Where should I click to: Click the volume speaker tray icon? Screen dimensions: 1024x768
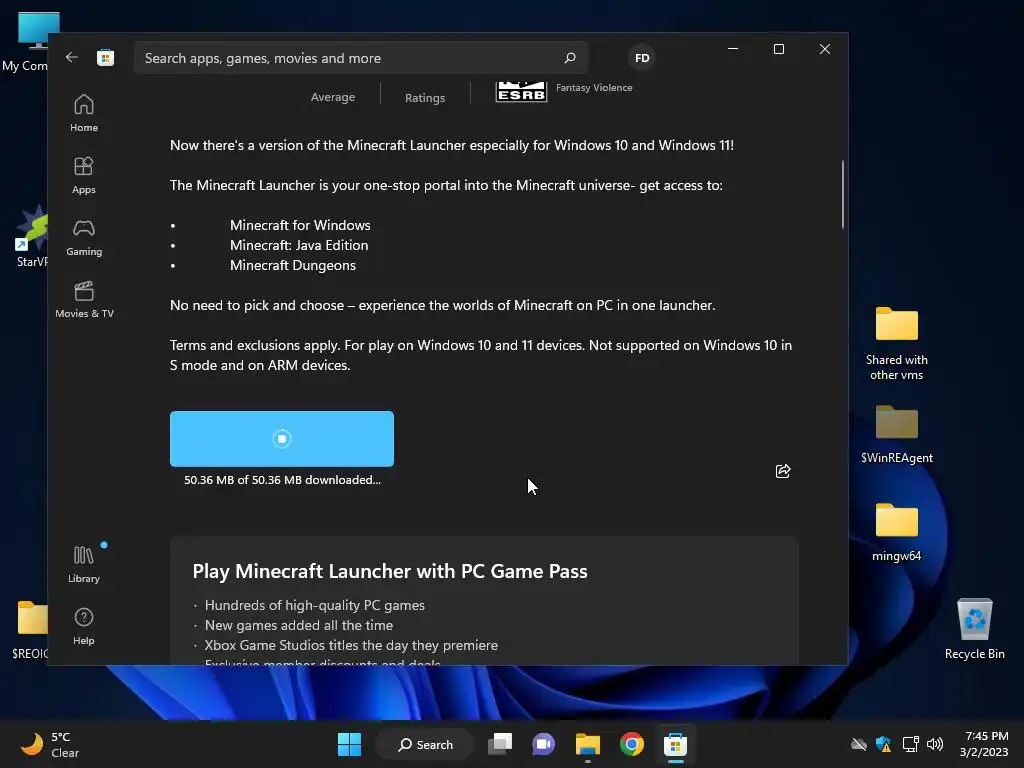pyautogui.click(x=935, y=744)
